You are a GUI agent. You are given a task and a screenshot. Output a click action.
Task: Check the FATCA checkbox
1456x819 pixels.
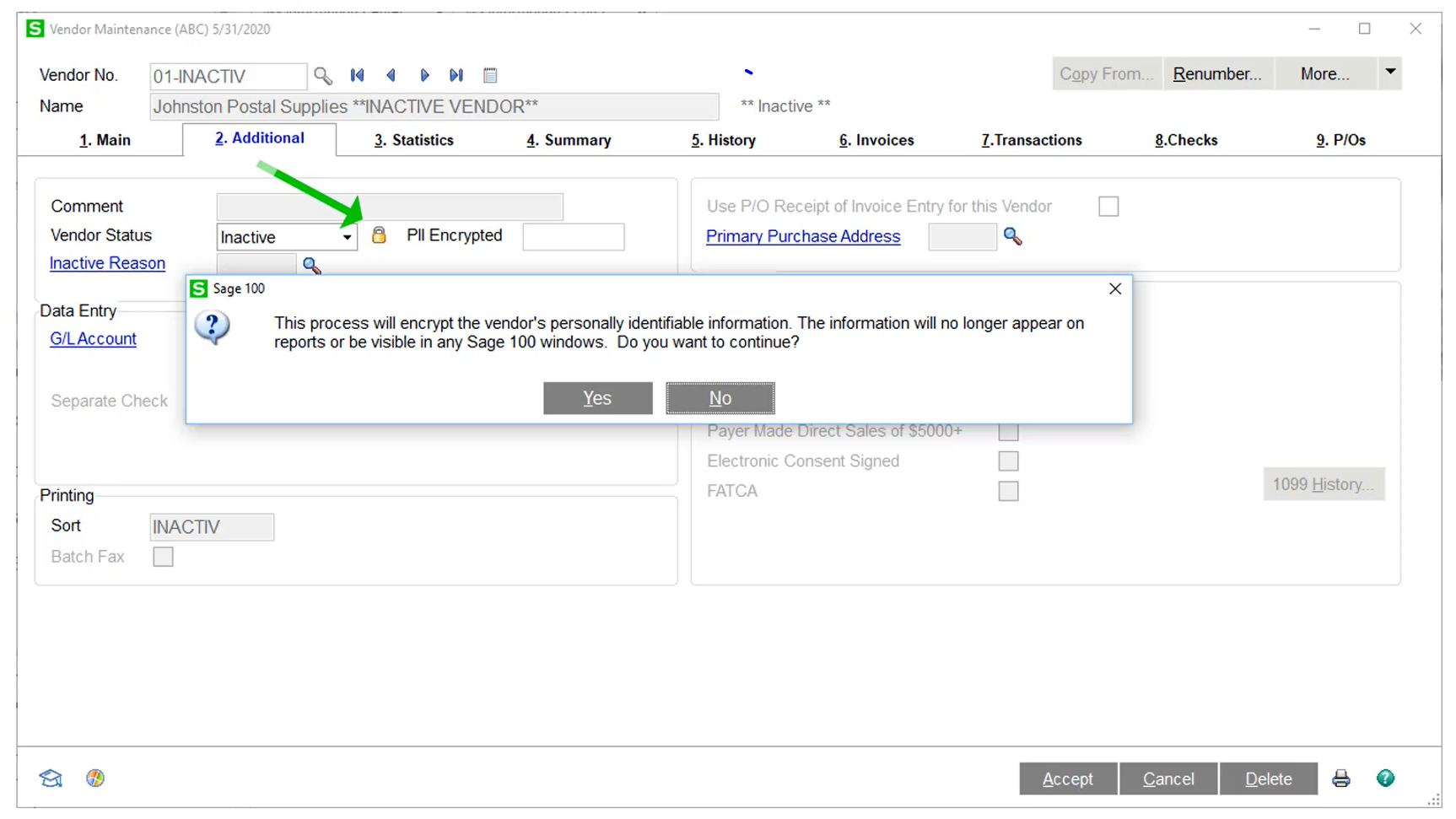[1008, 490]
